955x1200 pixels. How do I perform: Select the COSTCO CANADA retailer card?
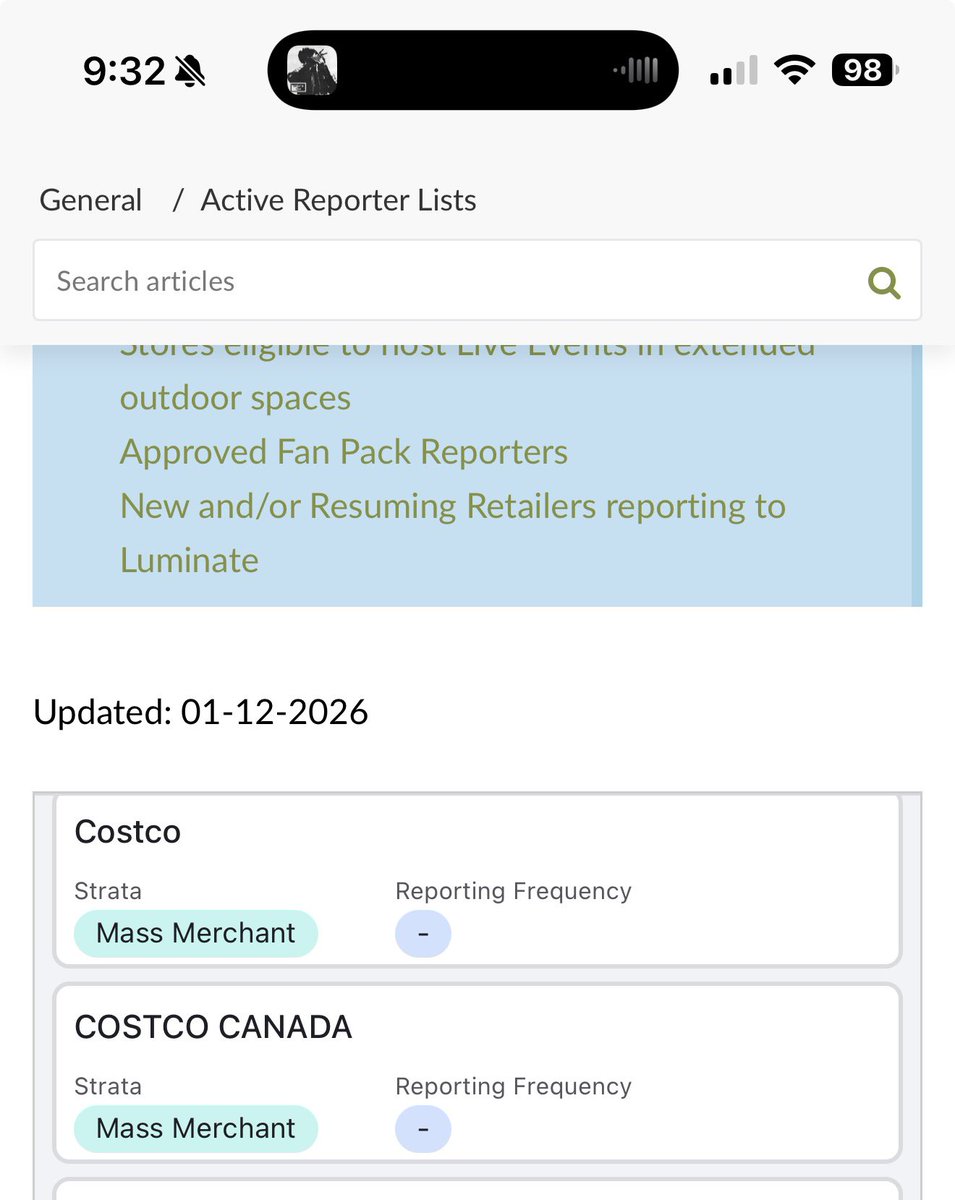pos(477,1072)
